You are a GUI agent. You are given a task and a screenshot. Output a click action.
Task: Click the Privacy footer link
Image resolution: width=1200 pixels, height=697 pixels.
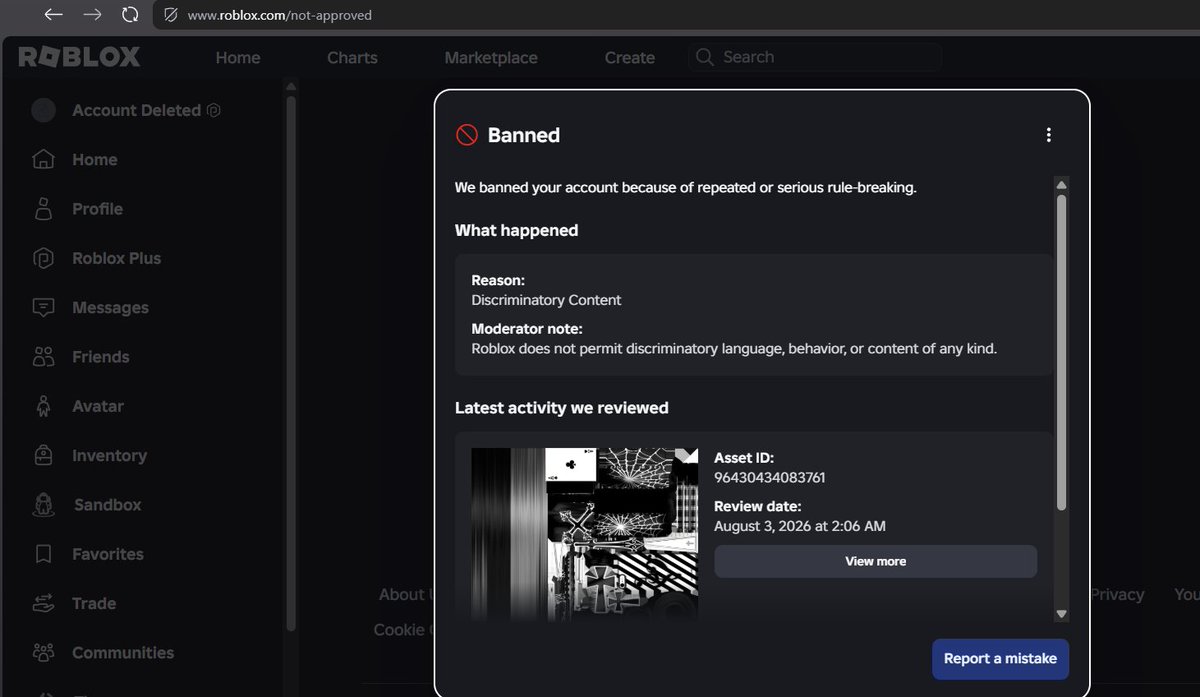[x=1117, y=594]
